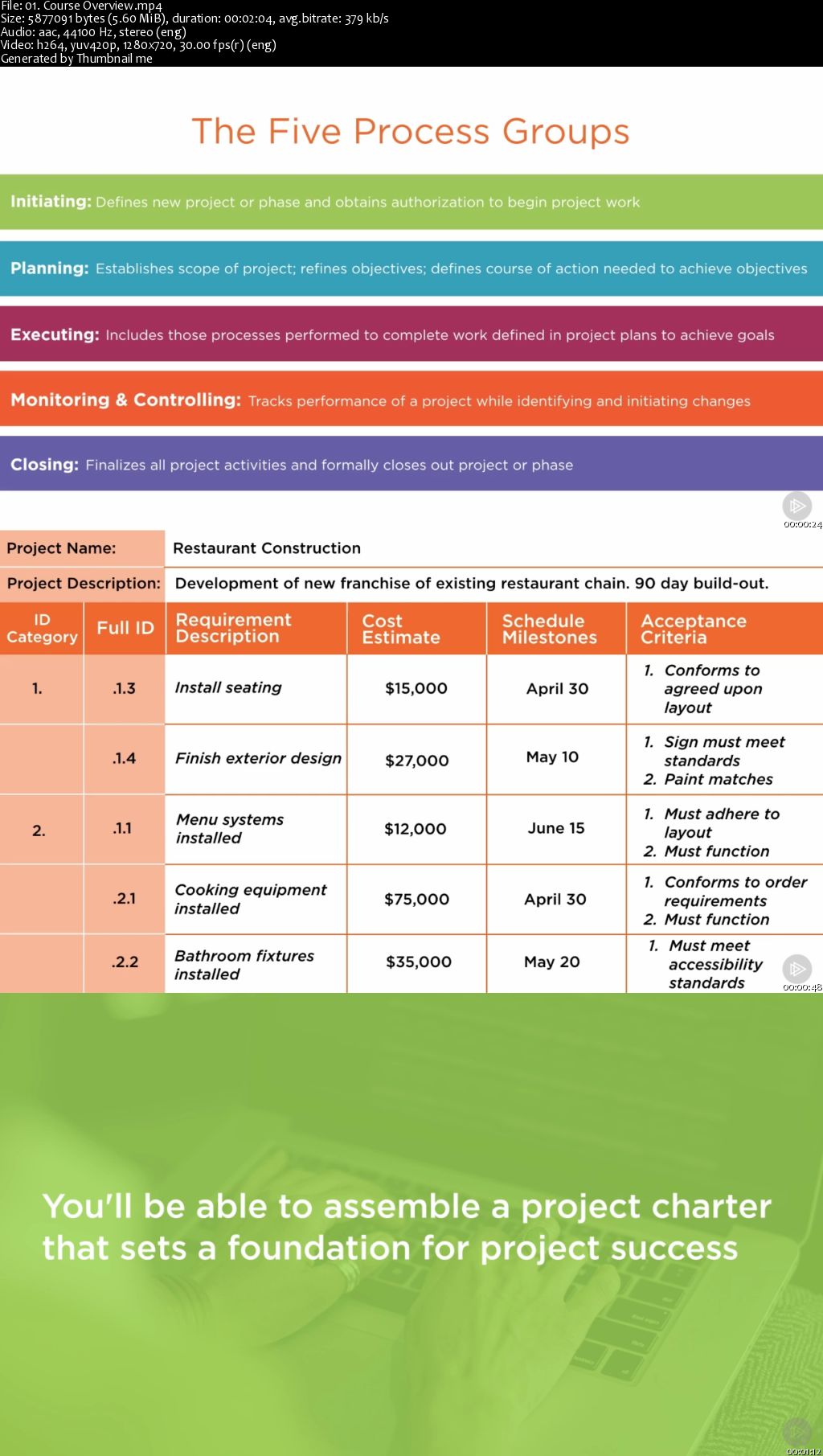Click the '.1.3' Full ID cell

click(125, 688)
